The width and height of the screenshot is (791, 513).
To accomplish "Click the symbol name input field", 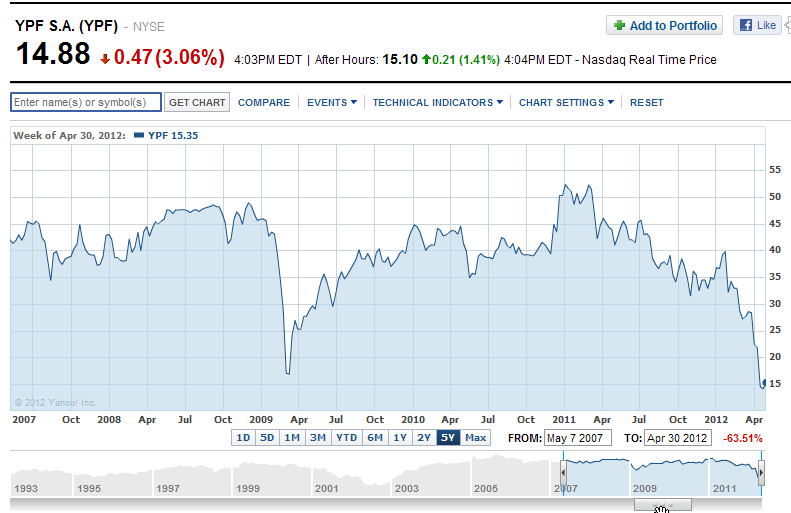I will (85, 102).
